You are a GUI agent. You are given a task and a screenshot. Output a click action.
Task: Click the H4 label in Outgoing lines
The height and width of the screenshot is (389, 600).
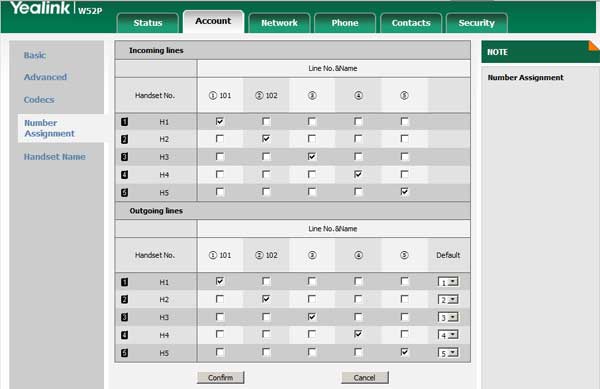pos(164,335)
